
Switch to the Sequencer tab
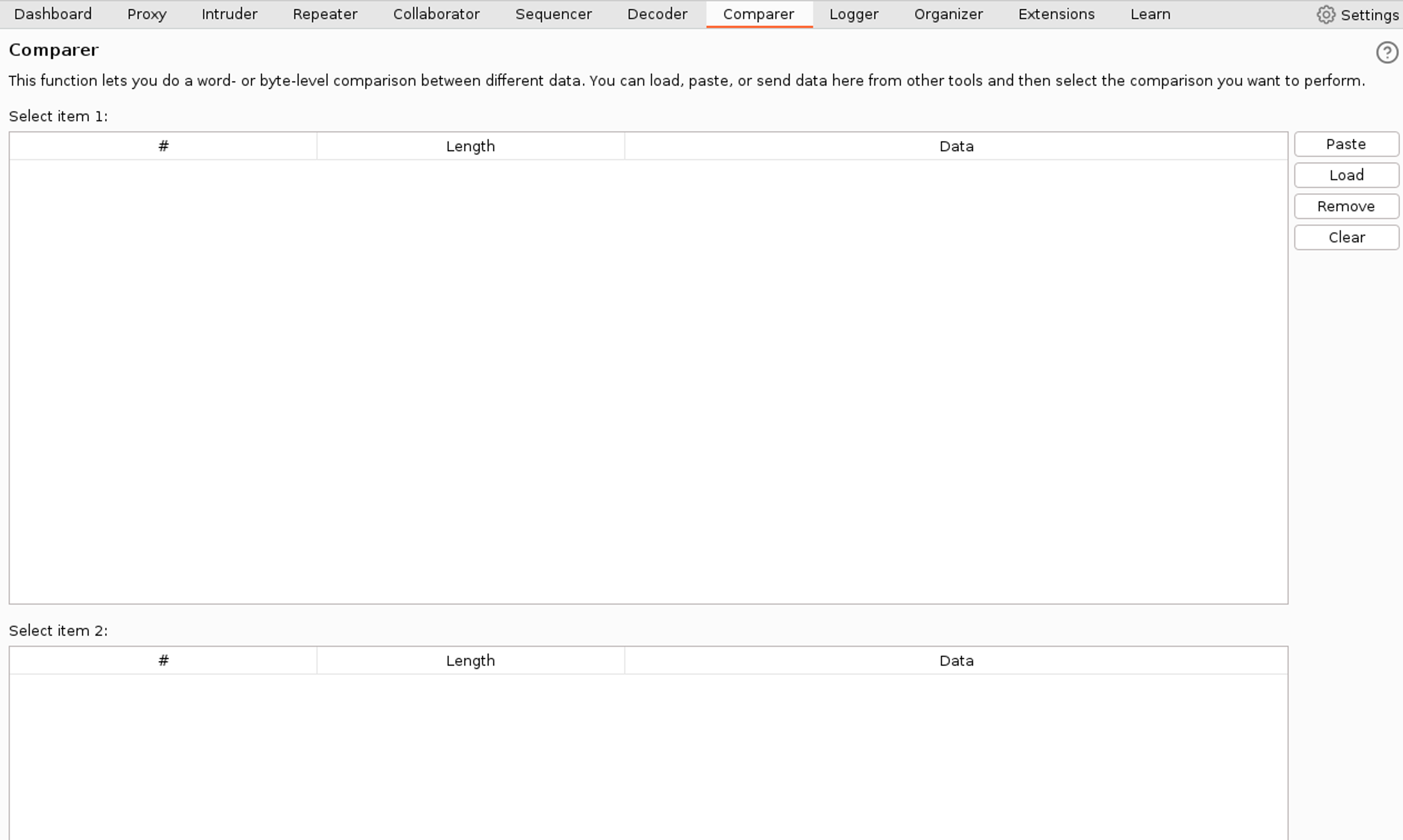553,14
